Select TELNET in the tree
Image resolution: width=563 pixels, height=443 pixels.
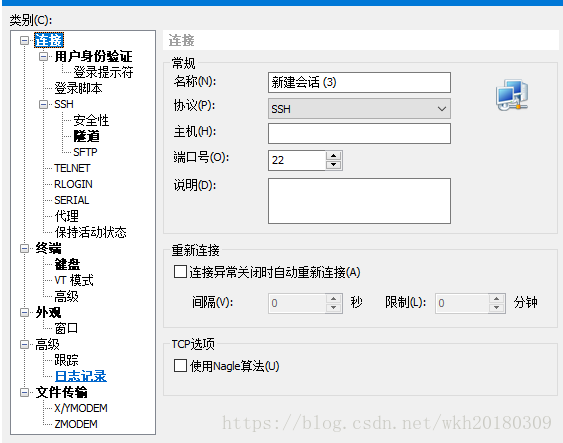[72, 168]
